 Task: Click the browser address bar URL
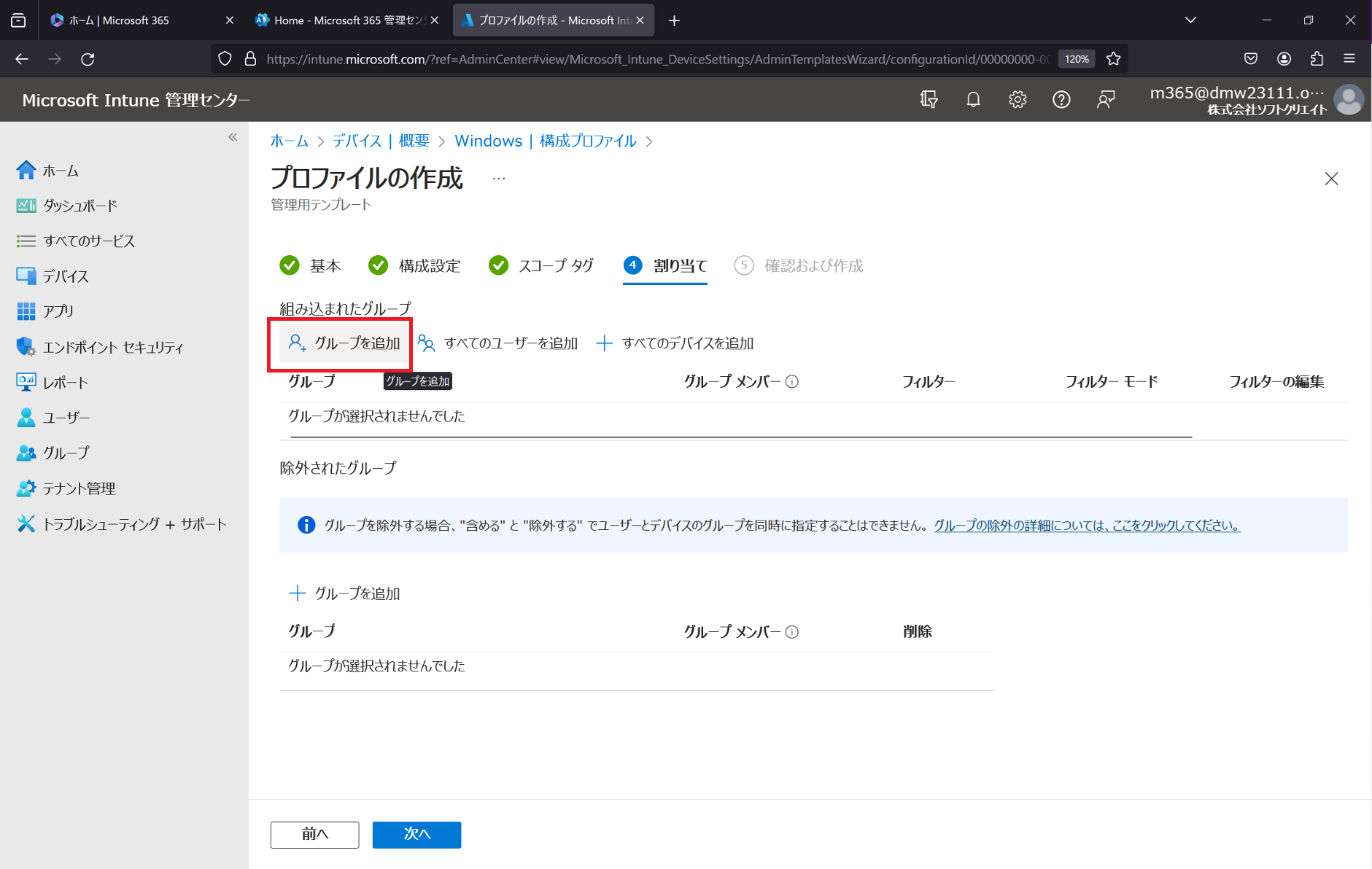656,59
